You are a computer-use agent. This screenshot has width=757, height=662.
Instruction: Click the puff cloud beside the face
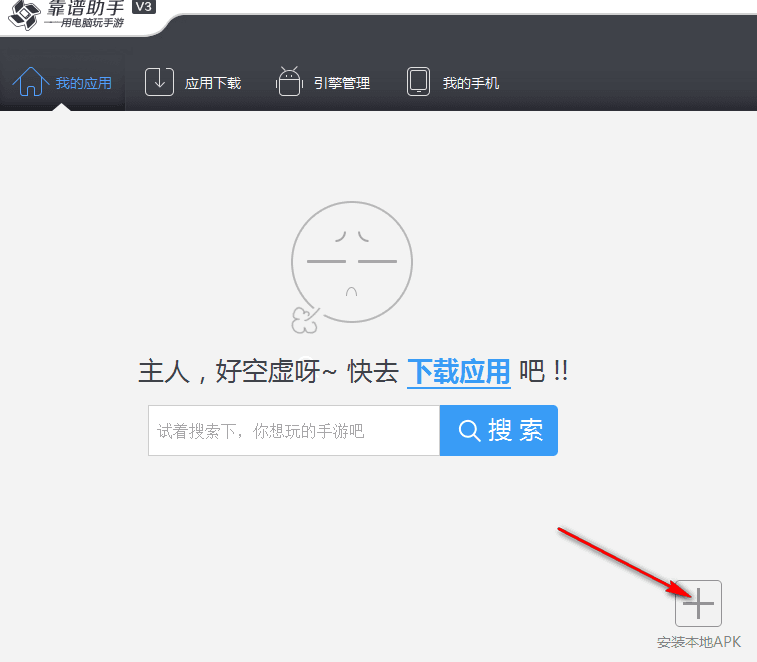[x=303, y=320]
